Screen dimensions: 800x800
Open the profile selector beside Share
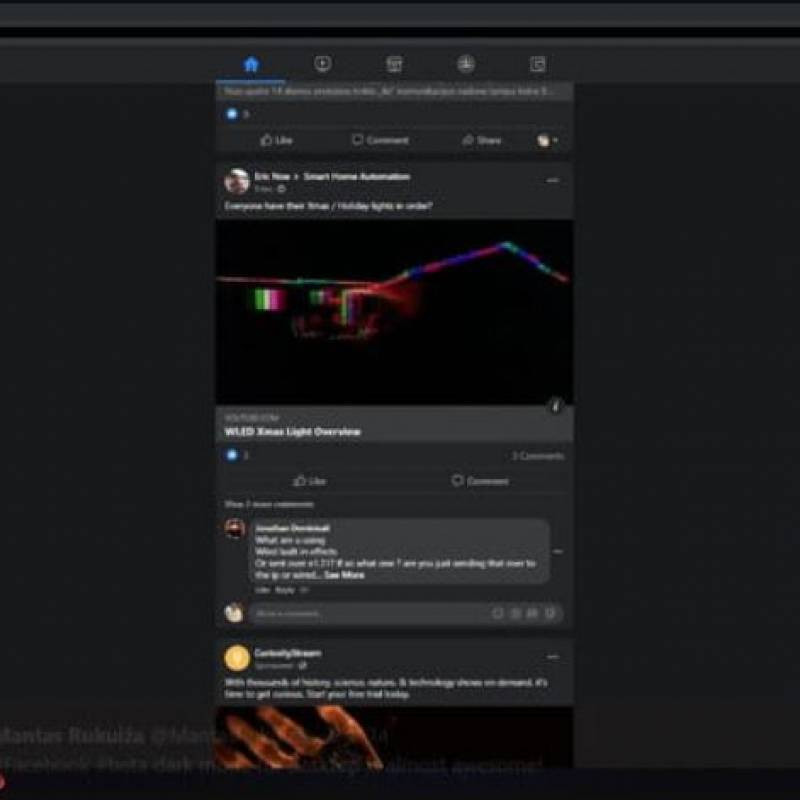(547, 140)
